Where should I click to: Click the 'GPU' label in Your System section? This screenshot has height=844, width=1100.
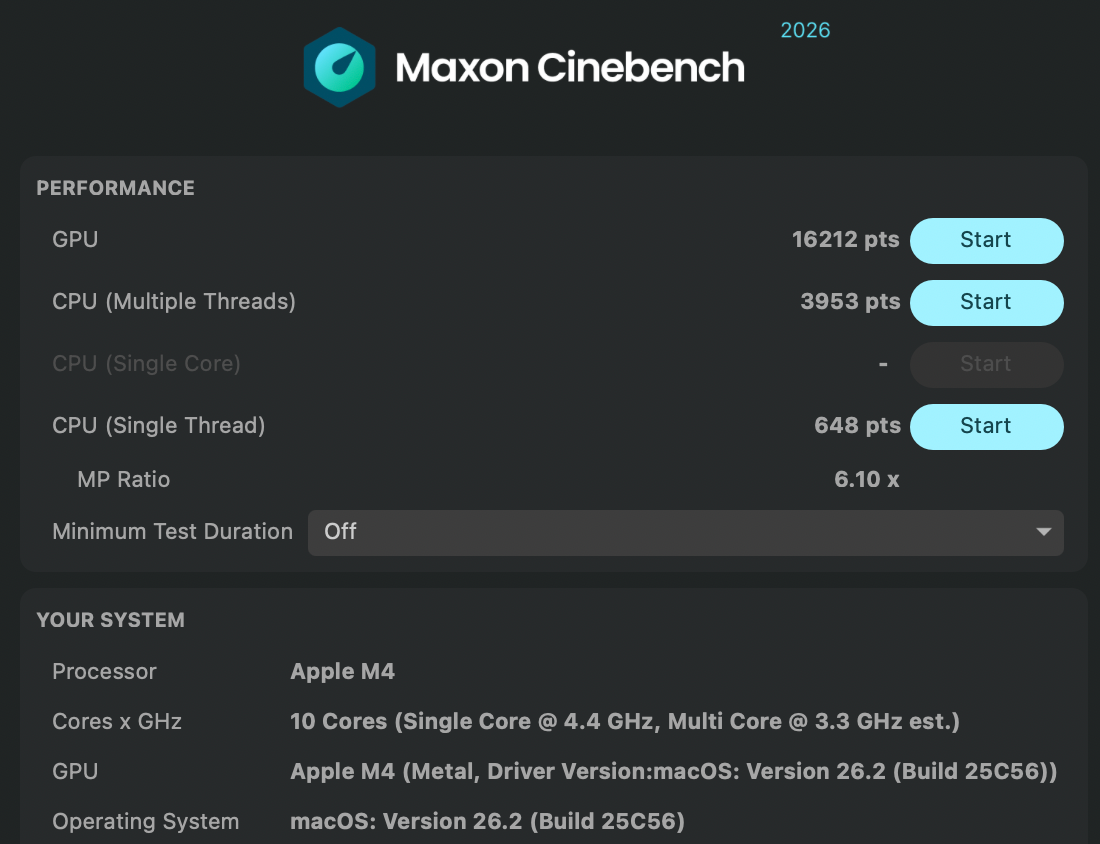coord(75,772)
